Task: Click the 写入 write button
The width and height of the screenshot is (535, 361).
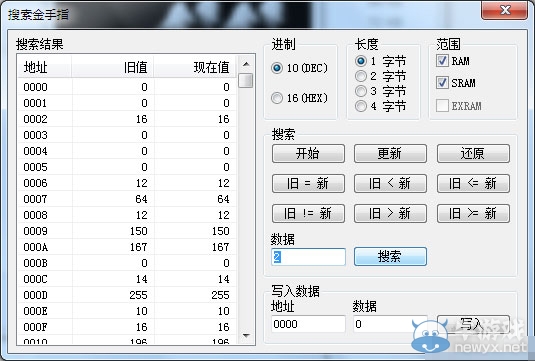Action: click(473, 323)
